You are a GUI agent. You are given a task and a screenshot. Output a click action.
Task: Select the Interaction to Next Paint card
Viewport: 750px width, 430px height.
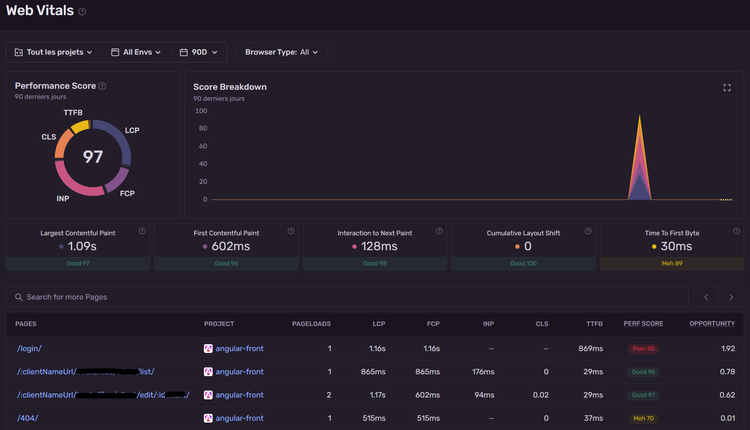375,247
